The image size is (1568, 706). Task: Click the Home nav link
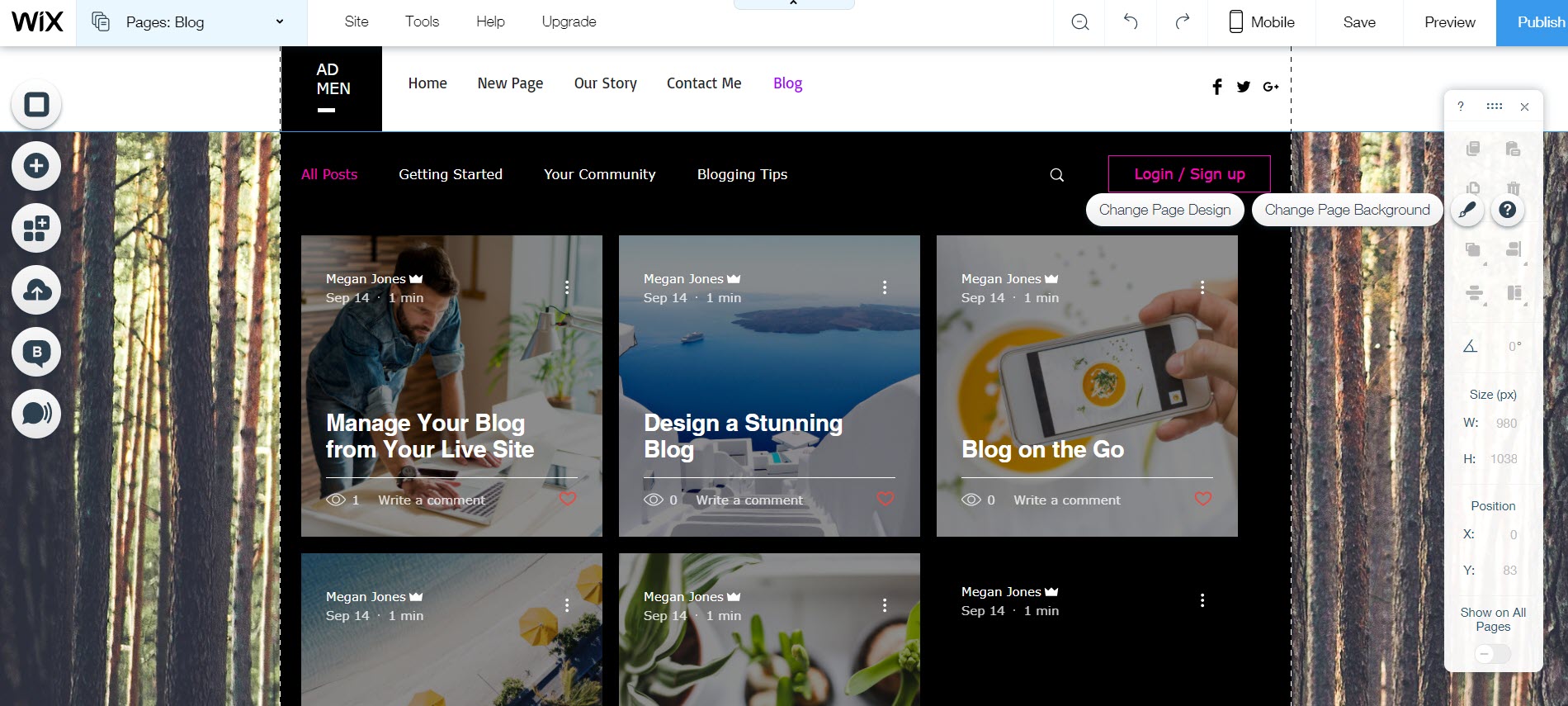coord(427,83)
